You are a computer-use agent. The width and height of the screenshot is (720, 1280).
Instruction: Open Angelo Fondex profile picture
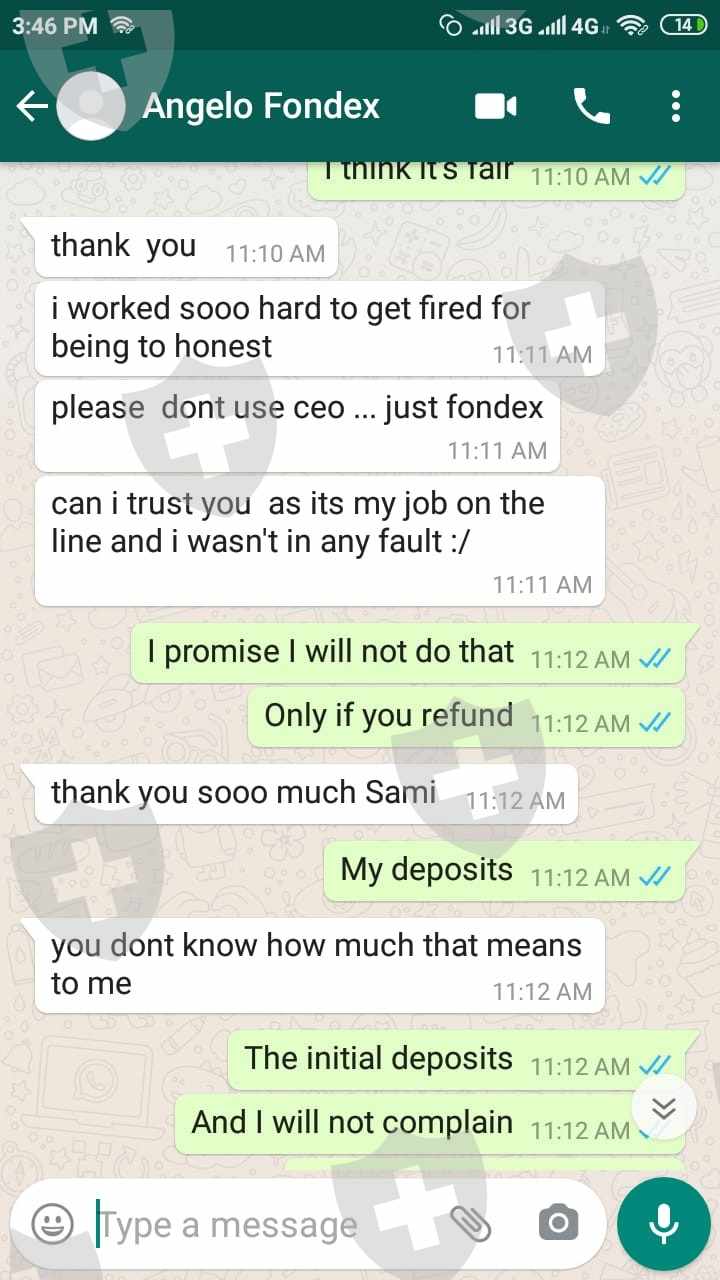click(x=91, y=105)
